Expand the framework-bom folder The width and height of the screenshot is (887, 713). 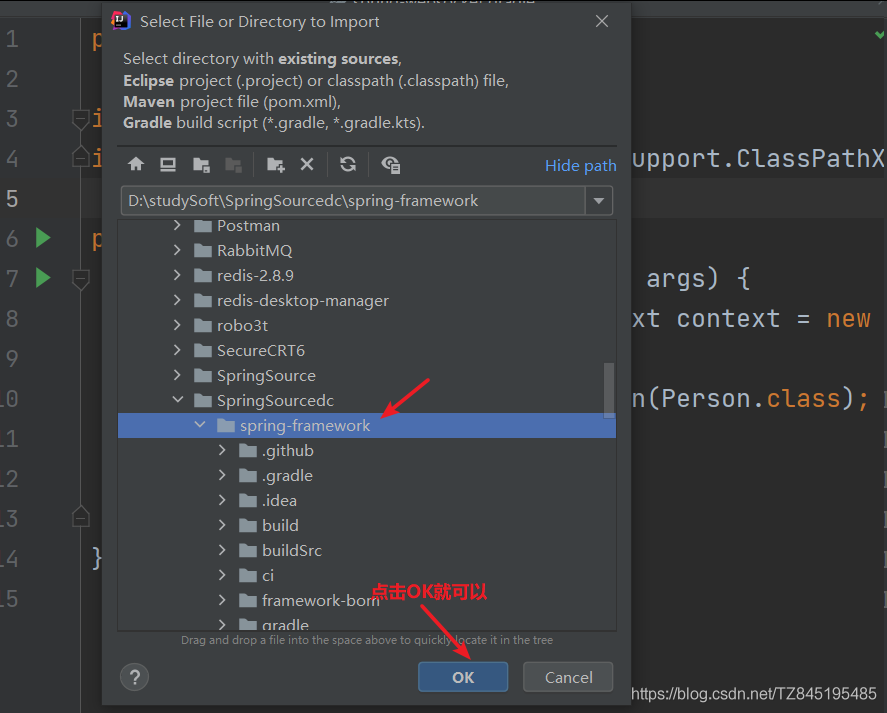coord(222,600)
